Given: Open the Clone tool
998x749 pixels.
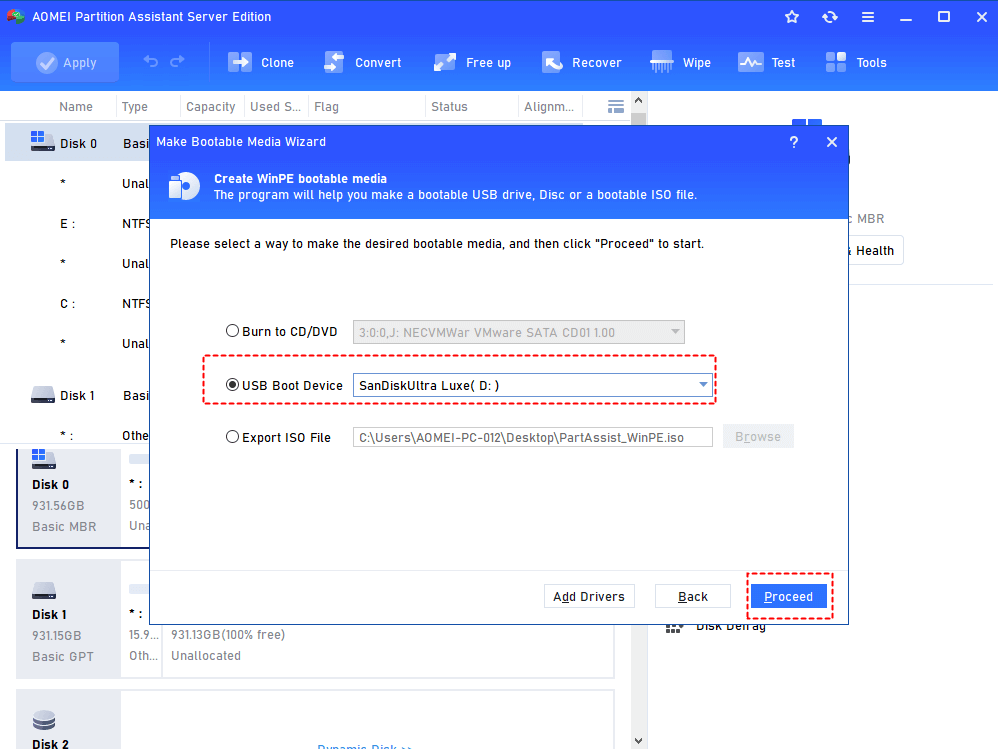Looking at the screenshot, I should [261, 62].
